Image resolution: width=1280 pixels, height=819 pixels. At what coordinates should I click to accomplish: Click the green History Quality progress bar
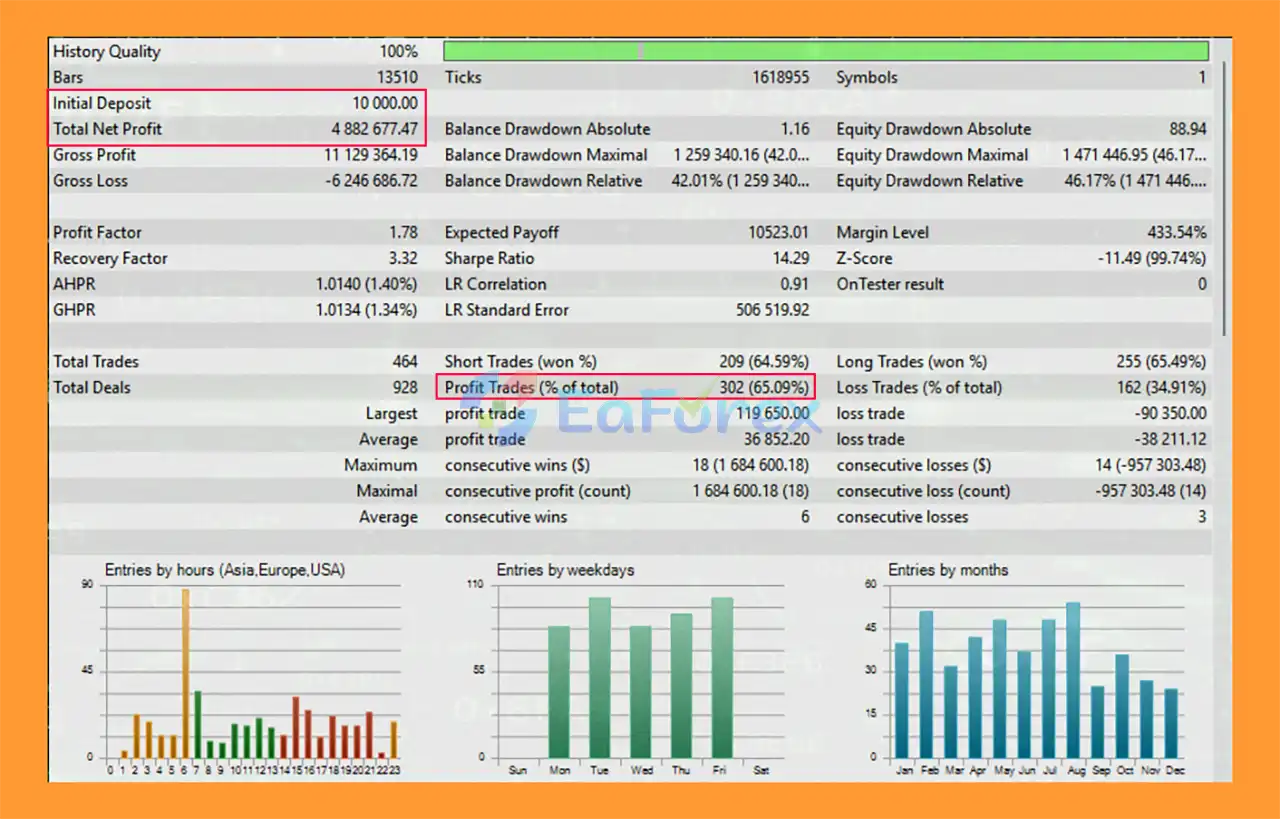click(825, 51)
